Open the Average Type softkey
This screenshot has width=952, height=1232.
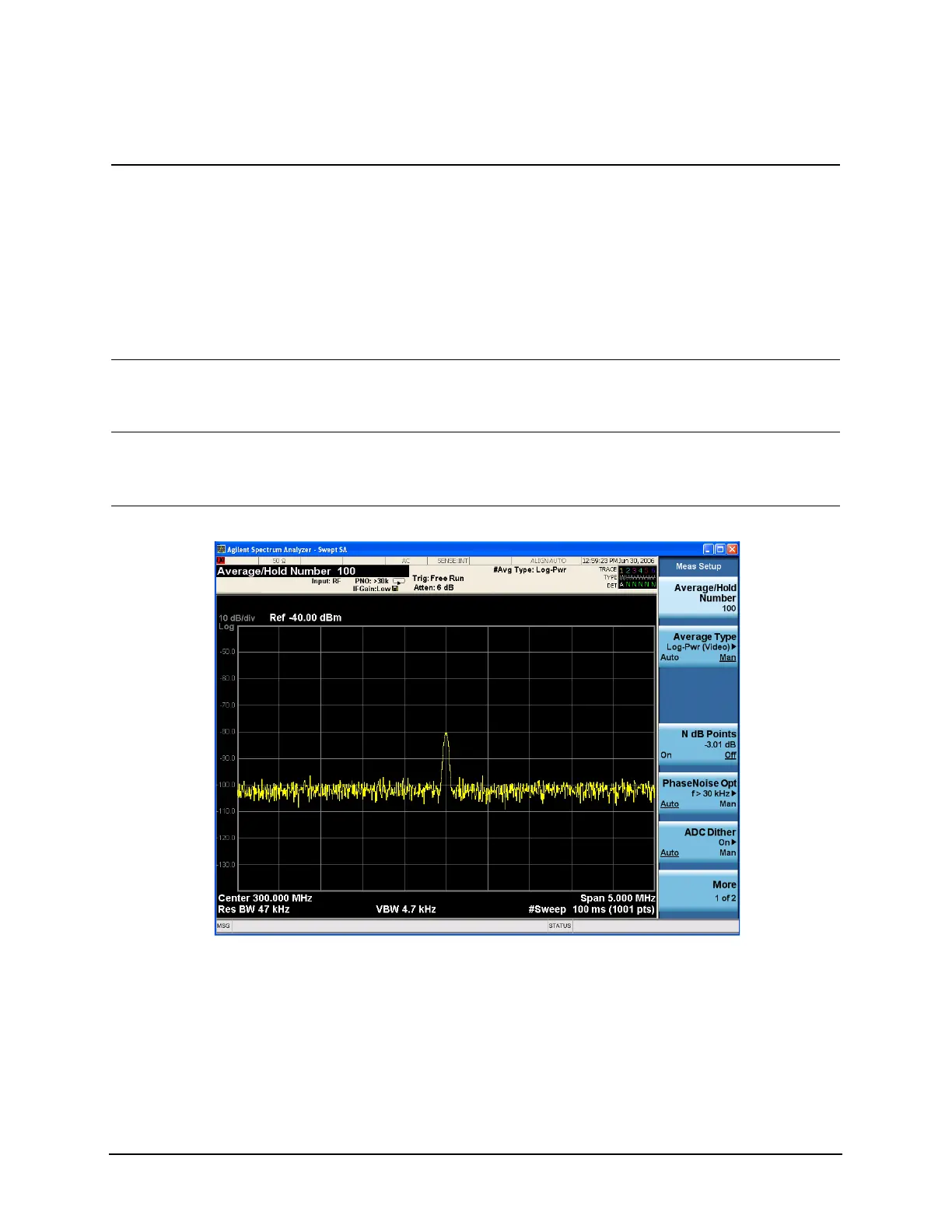tap(698, 647)
